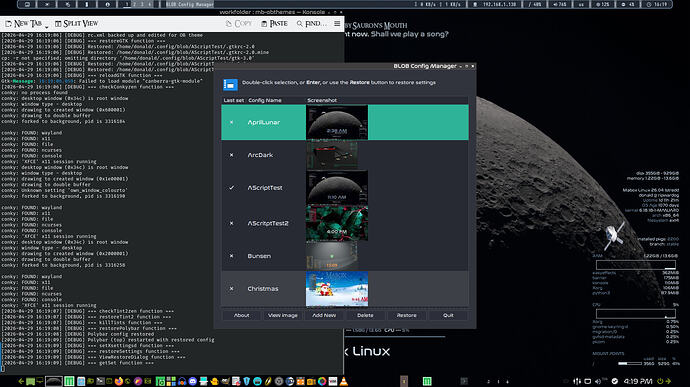Select the Bunsen config name
690x387 pixels.
pos(259,256)
